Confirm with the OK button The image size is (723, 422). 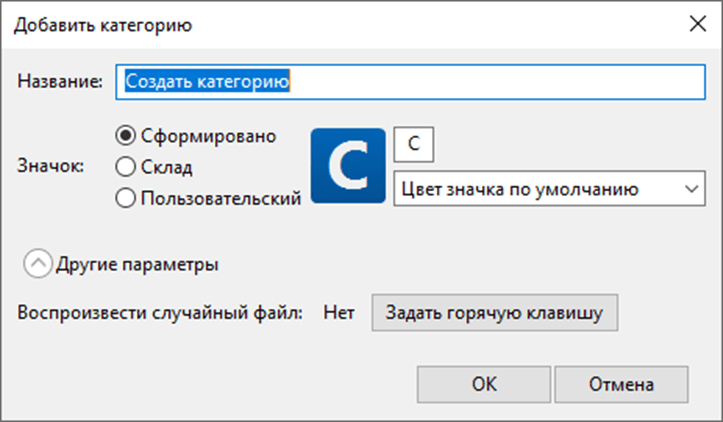coord(484,384)
